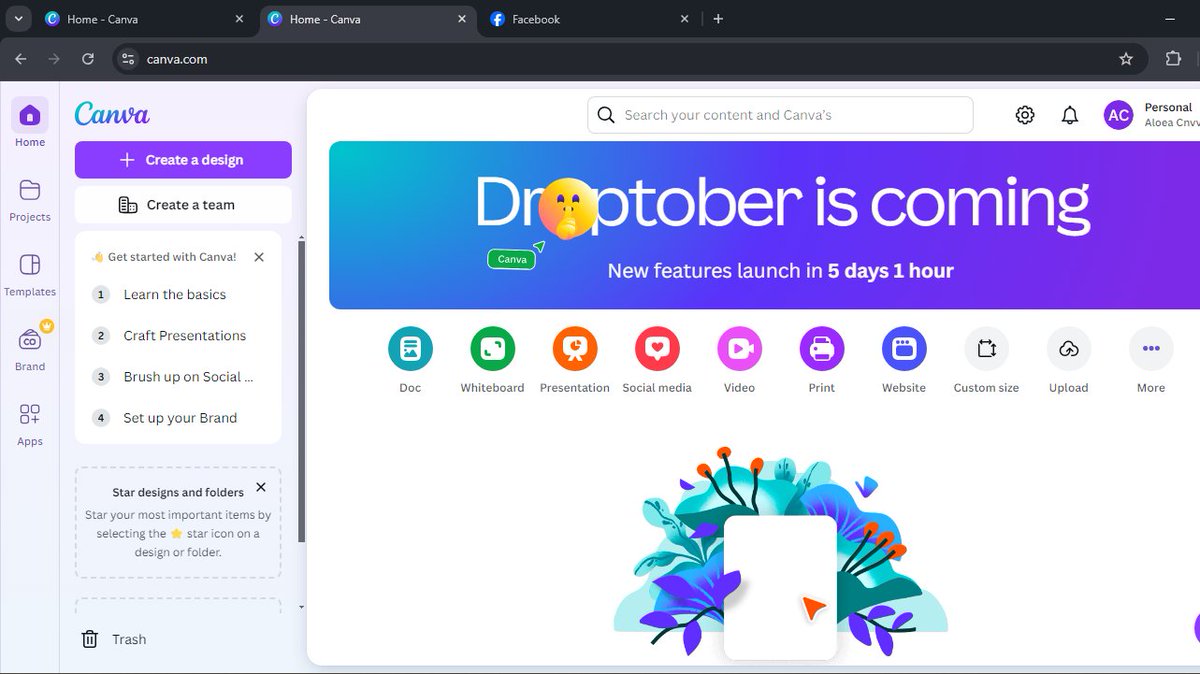Create a new Presentation
Viewport: 1200px width, 674px height.
point(575,349)
